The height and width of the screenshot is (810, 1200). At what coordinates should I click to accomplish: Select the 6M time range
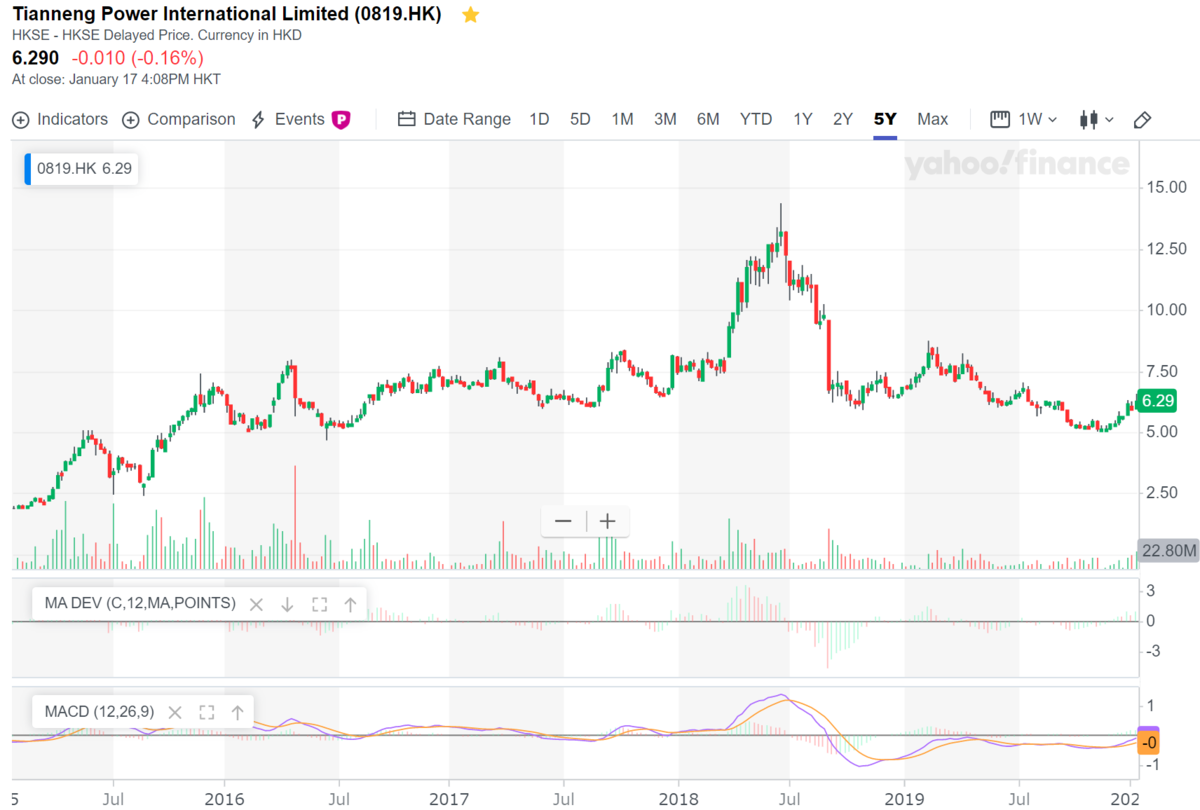point(708,119)
